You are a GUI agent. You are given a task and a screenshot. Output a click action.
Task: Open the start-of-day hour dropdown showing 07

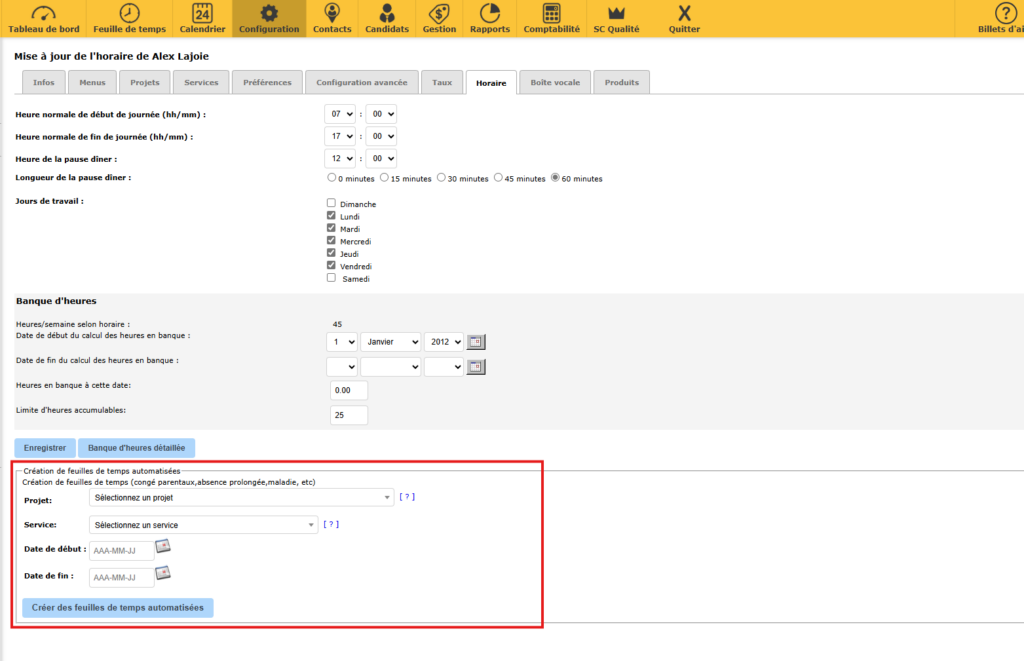(340, 114)
